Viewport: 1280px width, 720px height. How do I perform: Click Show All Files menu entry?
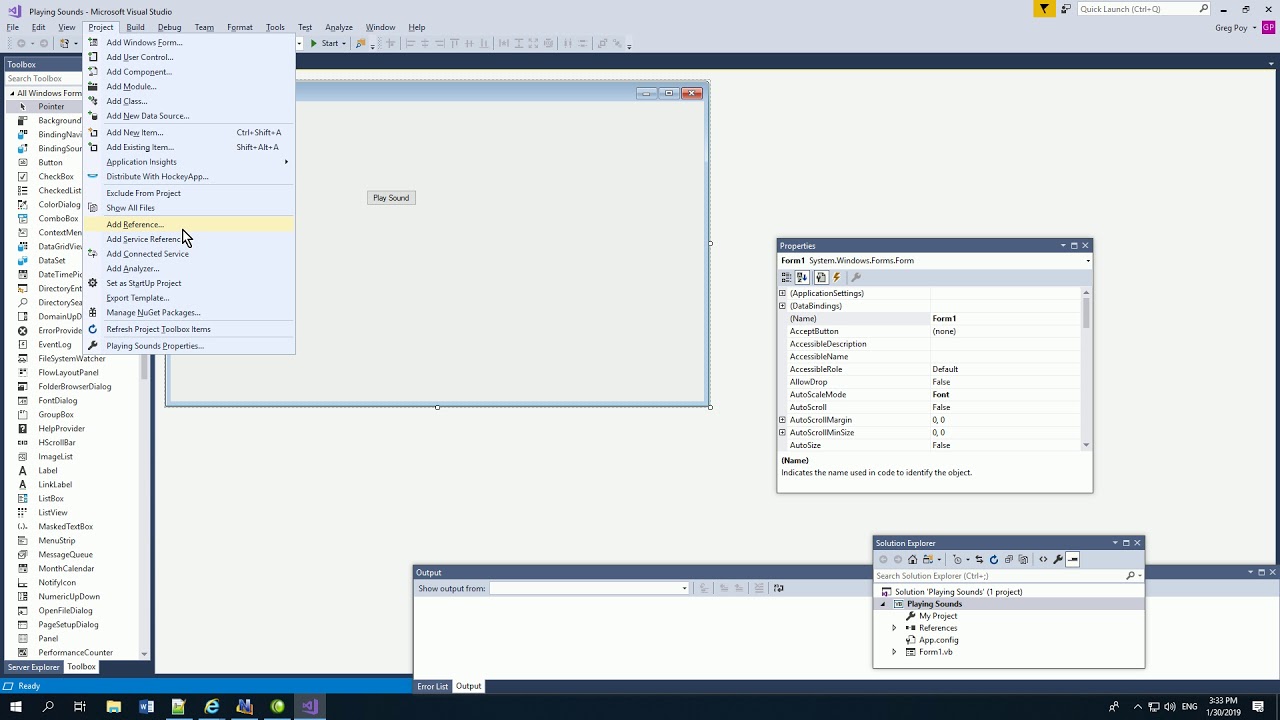pos(190,208)
